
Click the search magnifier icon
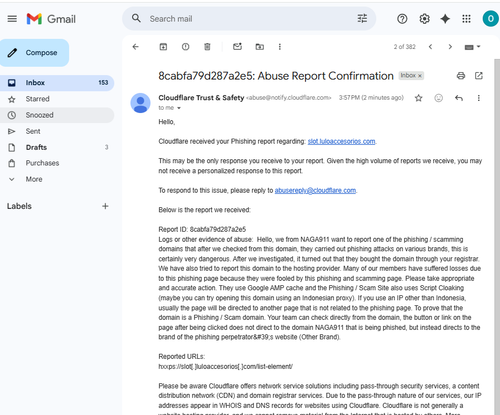[136, 18]
